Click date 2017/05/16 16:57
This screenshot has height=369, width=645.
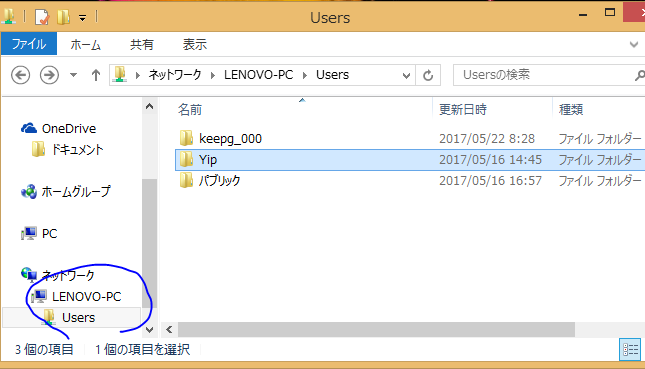[x=490, y=181]
